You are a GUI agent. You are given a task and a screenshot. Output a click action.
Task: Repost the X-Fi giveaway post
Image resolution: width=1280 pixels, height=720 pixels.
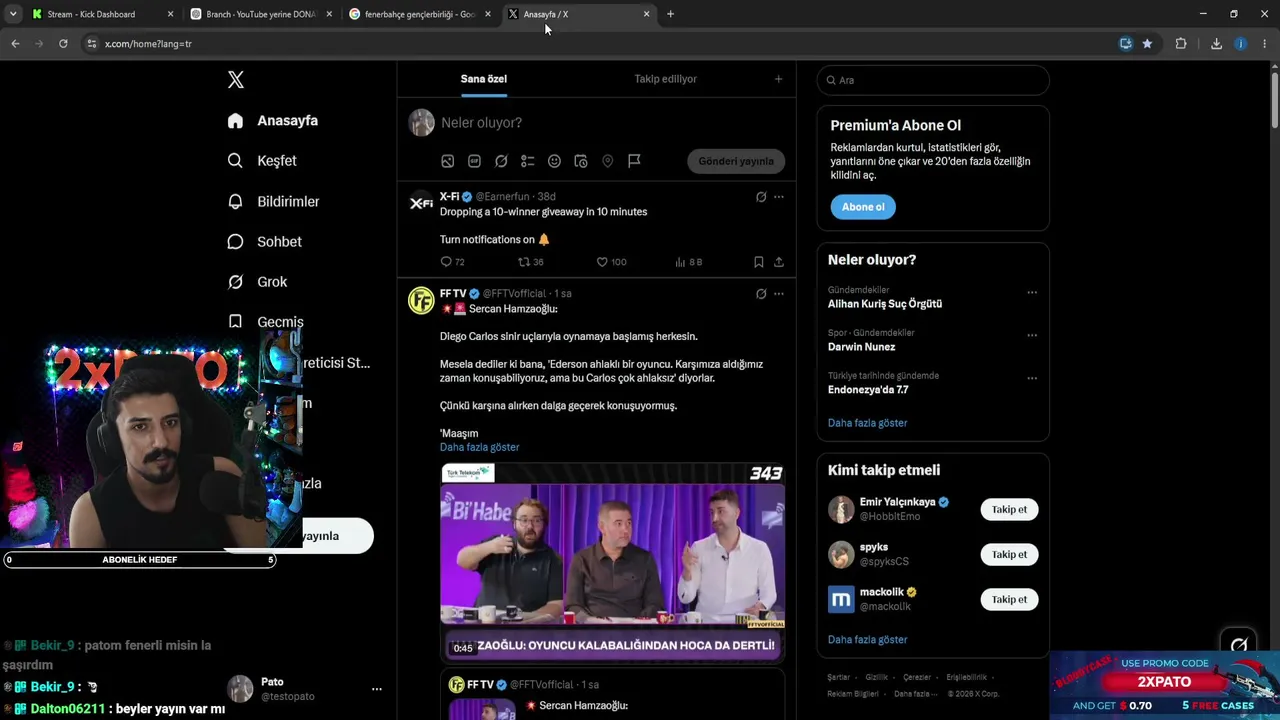pos(530,262)
